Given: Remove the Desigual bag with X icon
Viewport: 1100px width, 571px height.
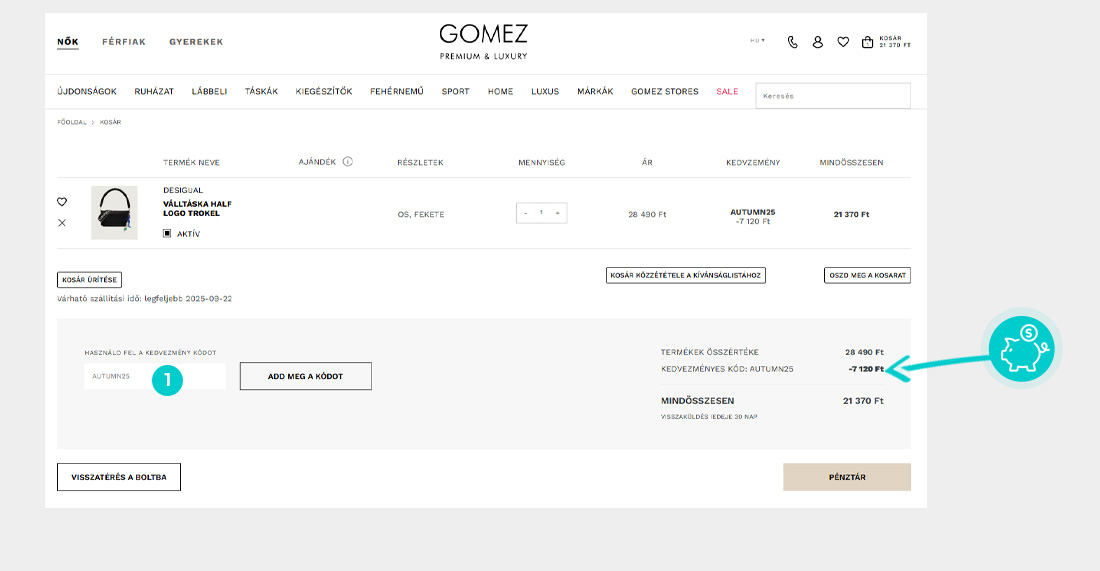Looking at the screenshot, I should coord(62,222).
